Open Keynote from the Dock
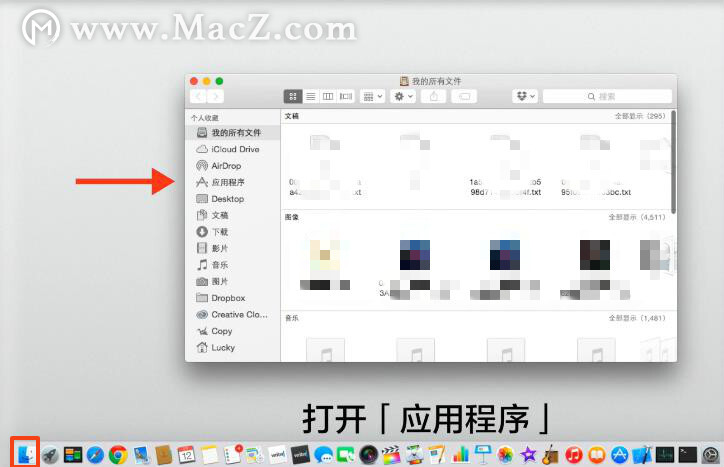Image resolution: width=724 pixels, height=467 pixels. (x=483, y=455)
